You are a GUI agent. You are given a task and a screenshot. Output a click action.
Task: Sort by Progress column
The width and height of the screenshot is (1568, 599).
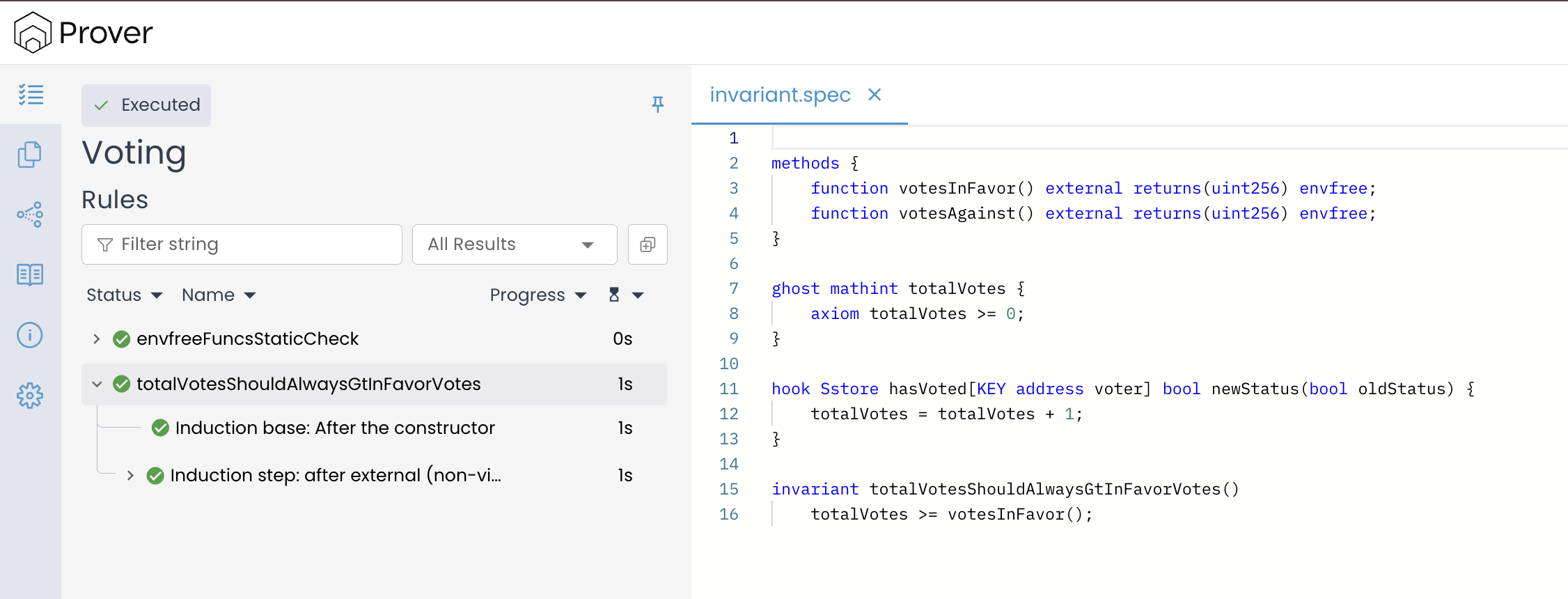(538, 295)
